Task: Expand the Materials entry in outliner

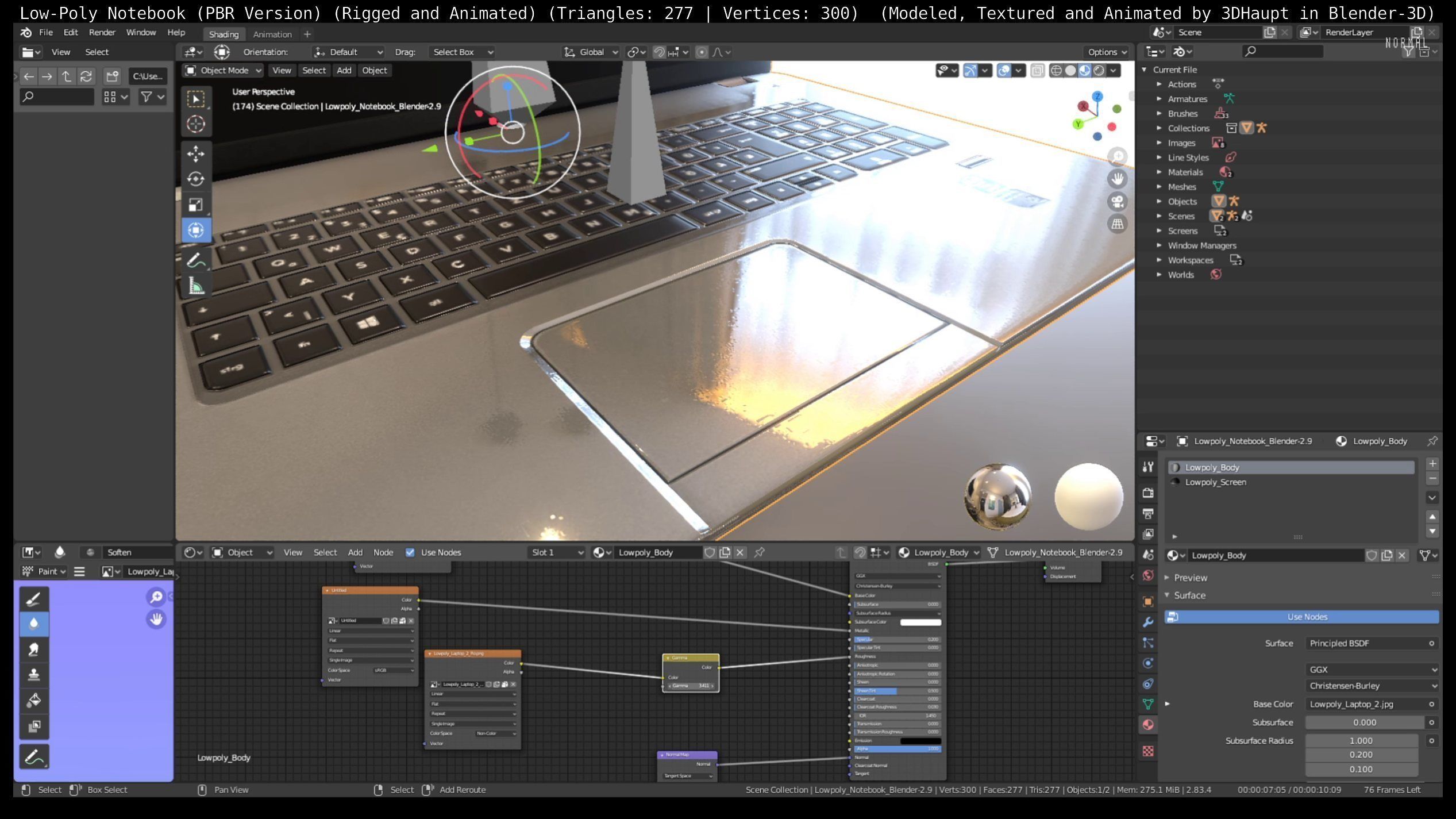Action: tap(1159, 172)
